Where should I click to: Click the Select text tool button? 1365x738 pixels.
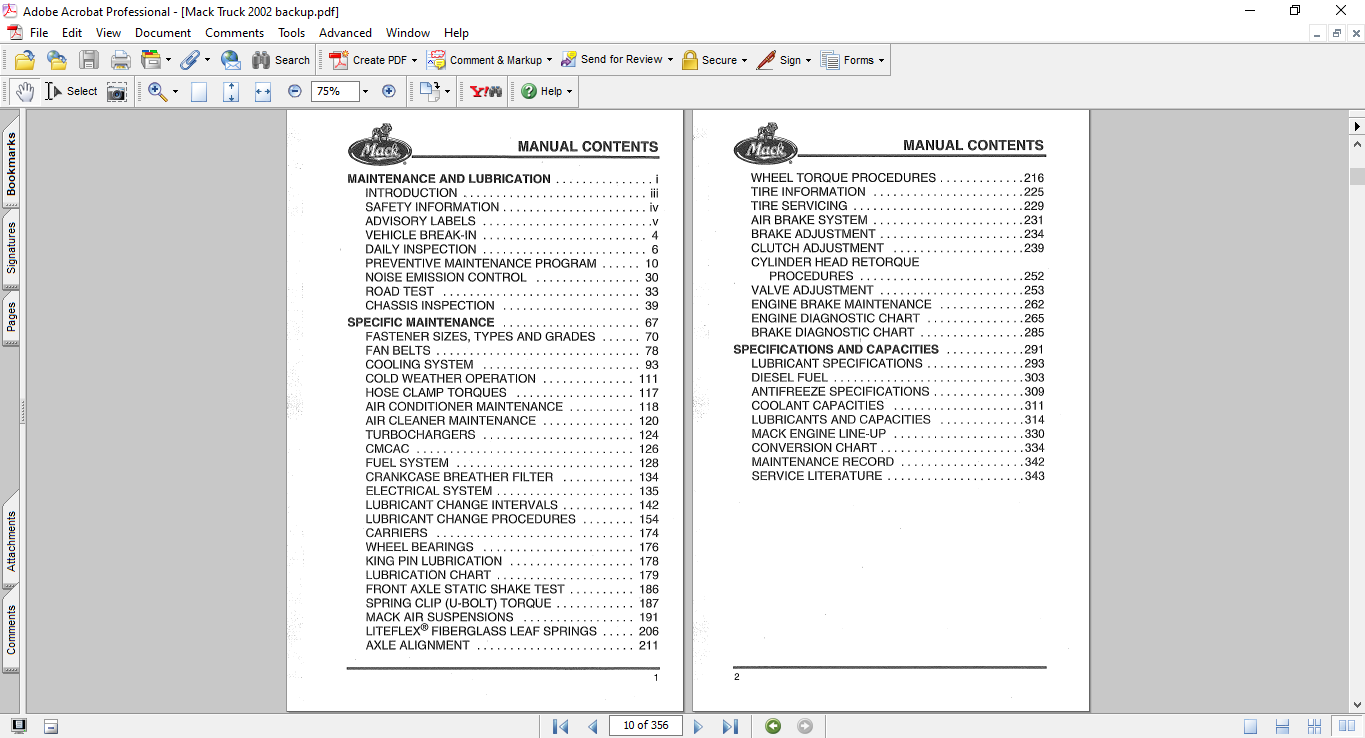(71, 91)
